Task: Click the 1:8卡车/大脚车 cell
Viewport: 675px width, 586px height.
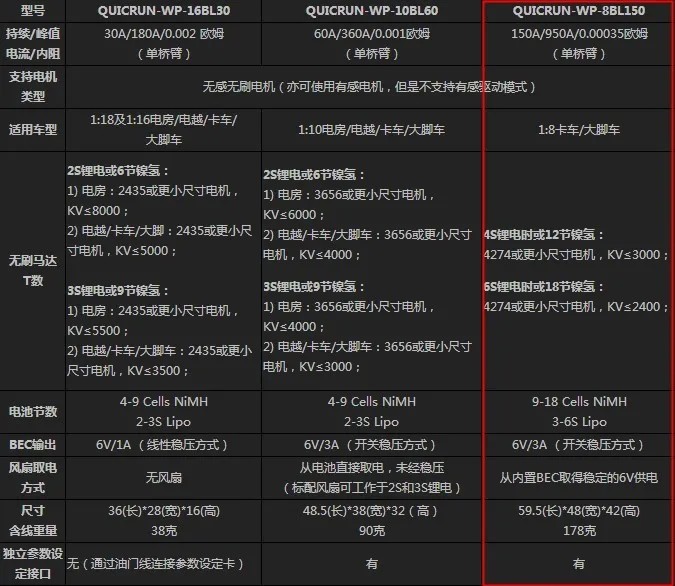Action: (x=579, y=130)
